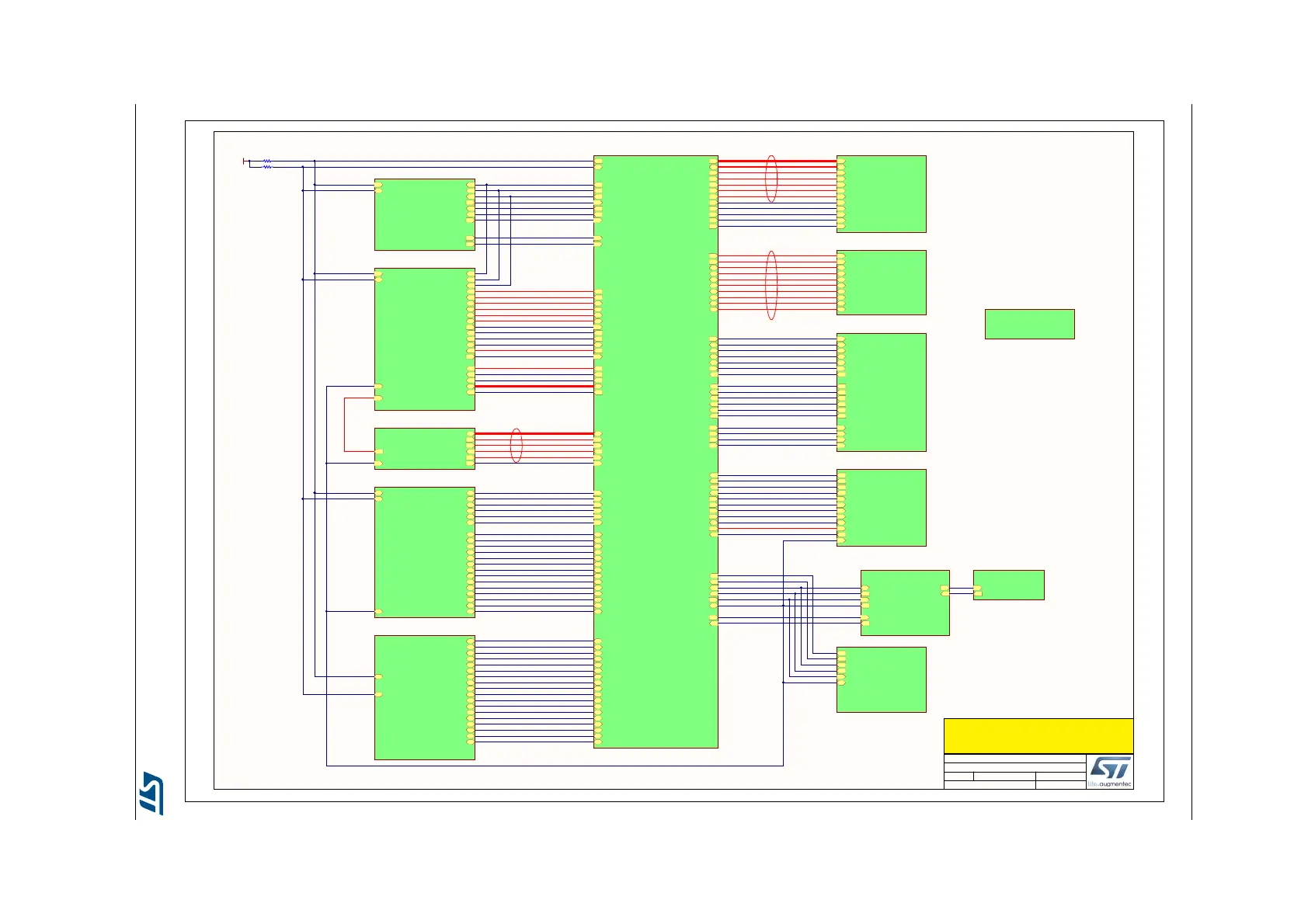Select the large central green sheet block
Image resolution: width=1308 pixels, height=924 pixels.
[x=656, y=452]
